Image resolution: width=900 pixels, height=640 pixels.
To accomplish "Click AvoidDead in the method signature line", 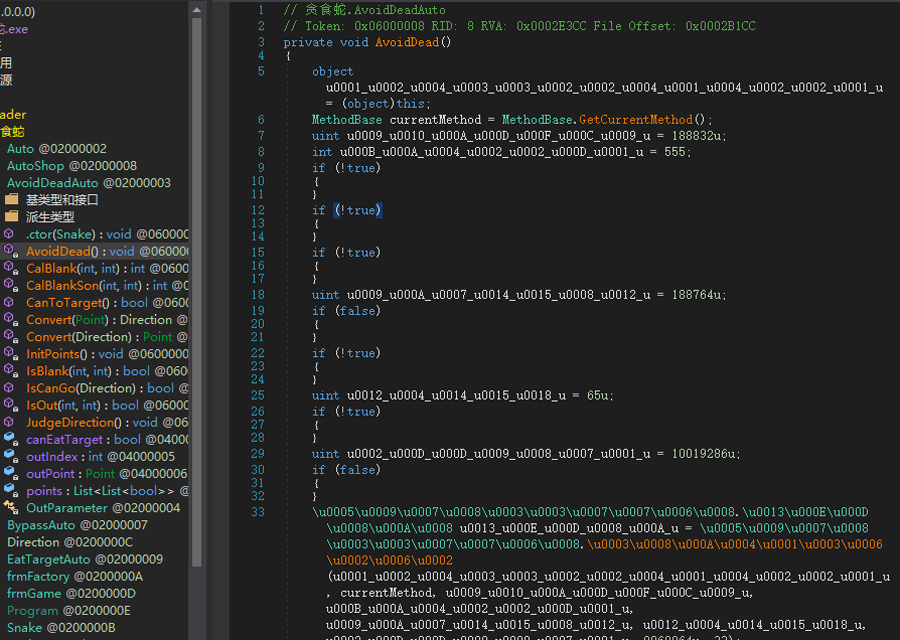I will tap(407, 42).
